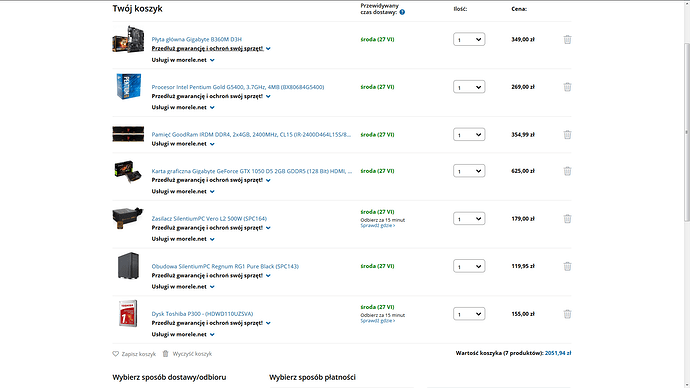Click the 349,00 zł motherboard price
Image resolution: width=690 pixels, height=388 pixels.
pos(523,40)
